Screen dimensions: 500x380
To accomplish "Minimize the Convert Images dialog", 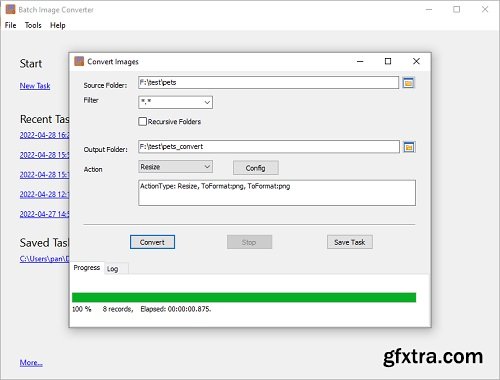I will point(360,61).
